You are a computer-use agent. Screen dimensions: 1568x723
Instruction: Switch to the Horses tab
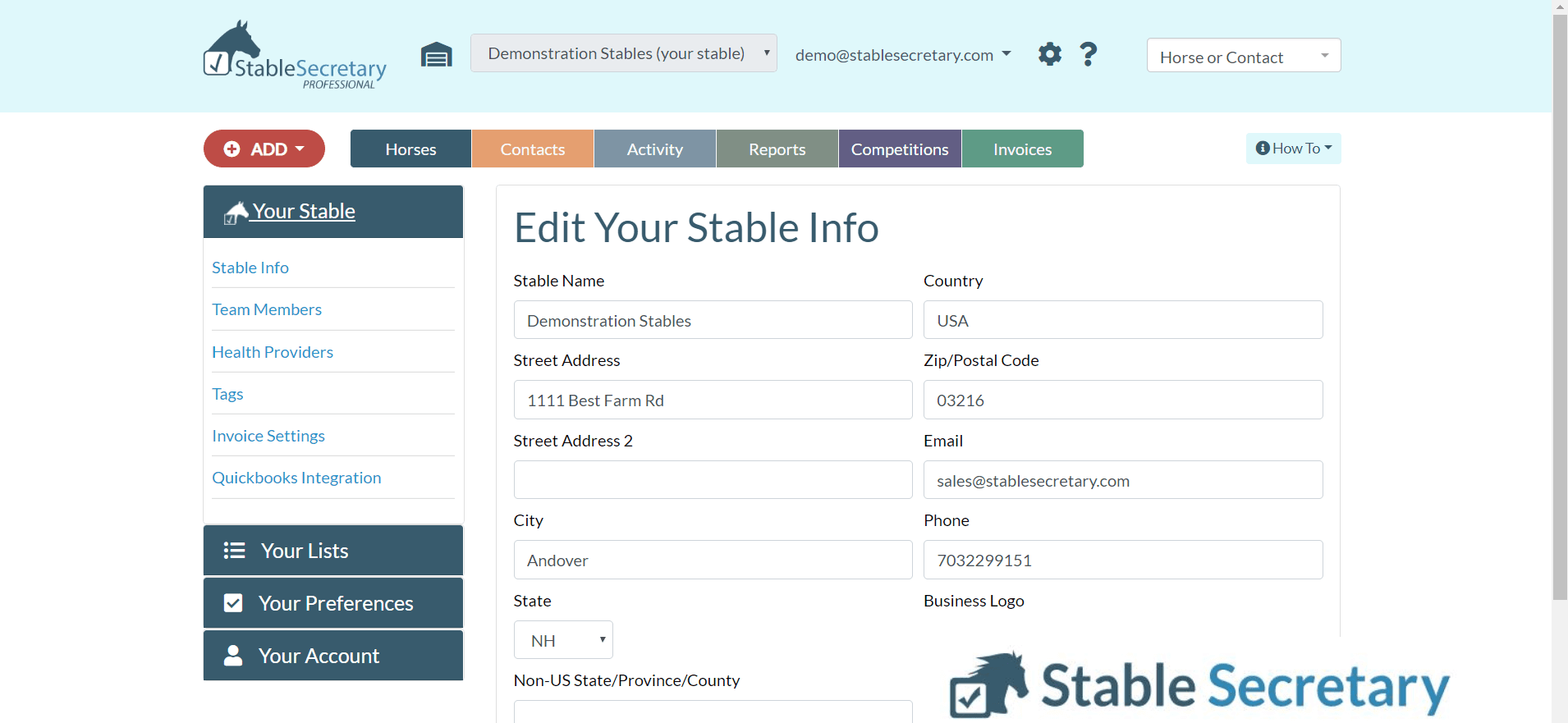click(x=410, y=149)
